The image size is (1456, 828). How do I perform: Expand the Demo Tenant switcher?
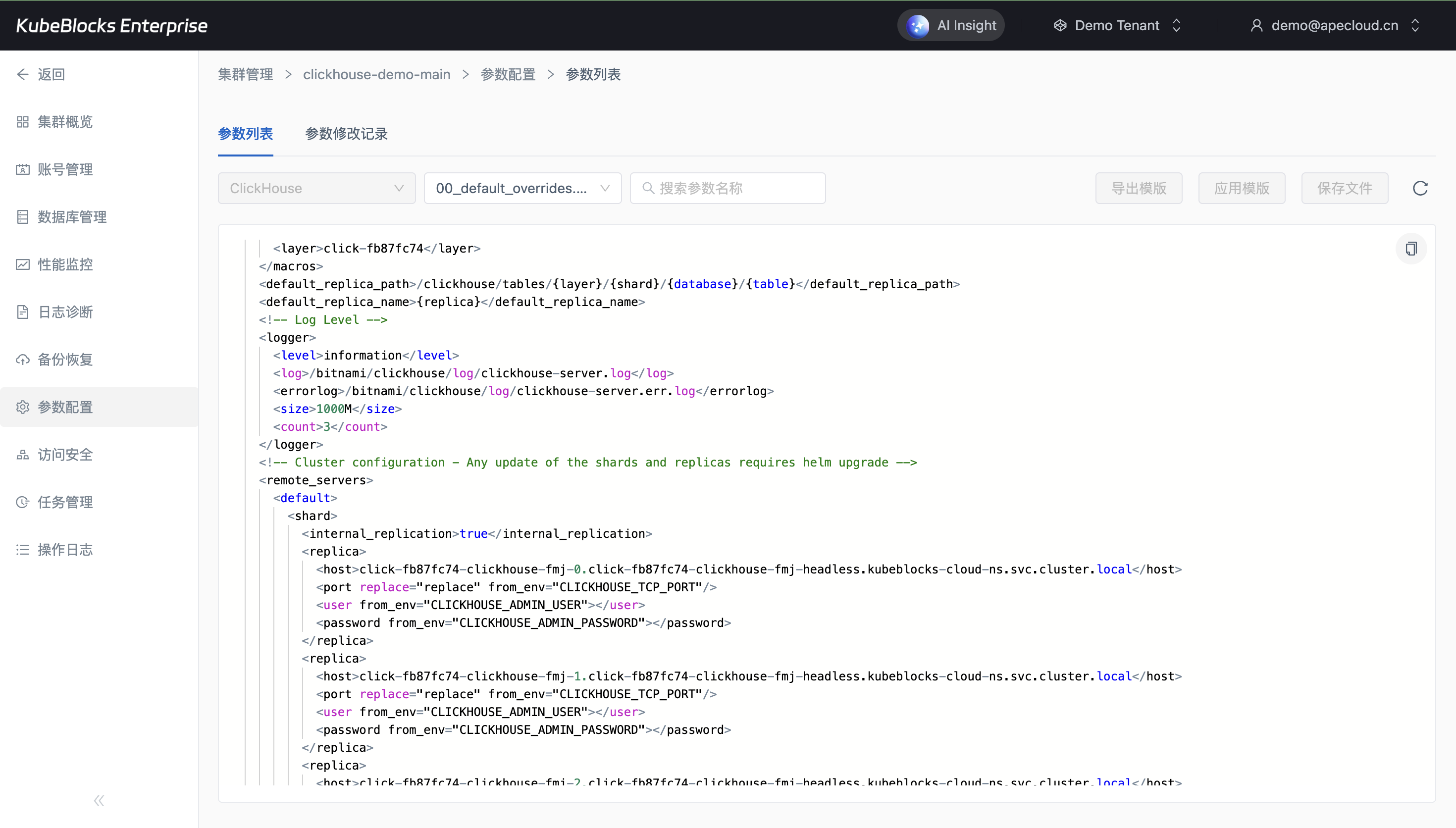(x=1117, y=26)
